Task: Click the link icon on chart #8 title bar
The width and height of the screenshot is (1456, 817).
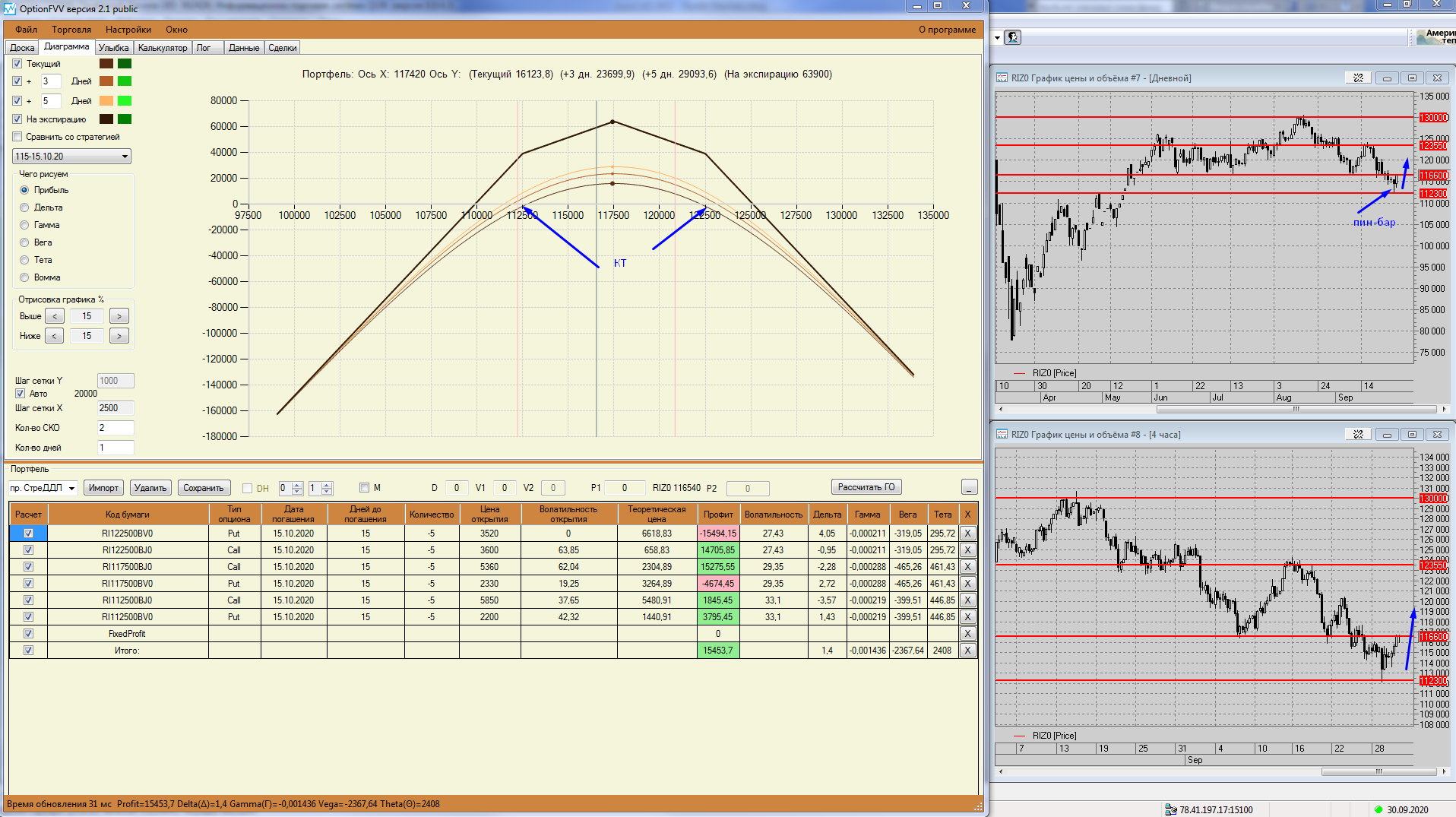Action: point(1358,434)
